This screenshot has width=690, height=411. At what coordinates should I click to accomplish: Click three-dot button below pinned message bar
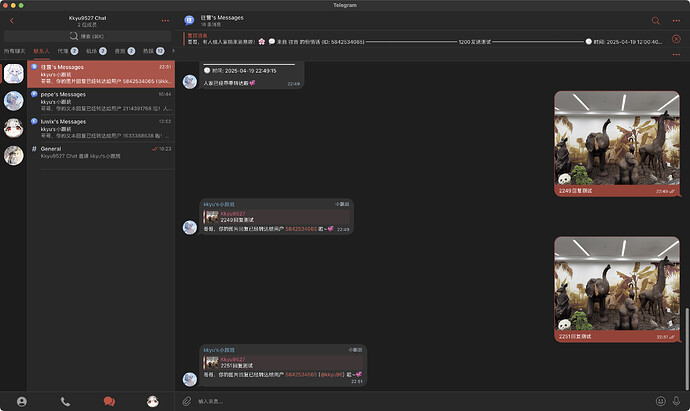tap(676, 55)
